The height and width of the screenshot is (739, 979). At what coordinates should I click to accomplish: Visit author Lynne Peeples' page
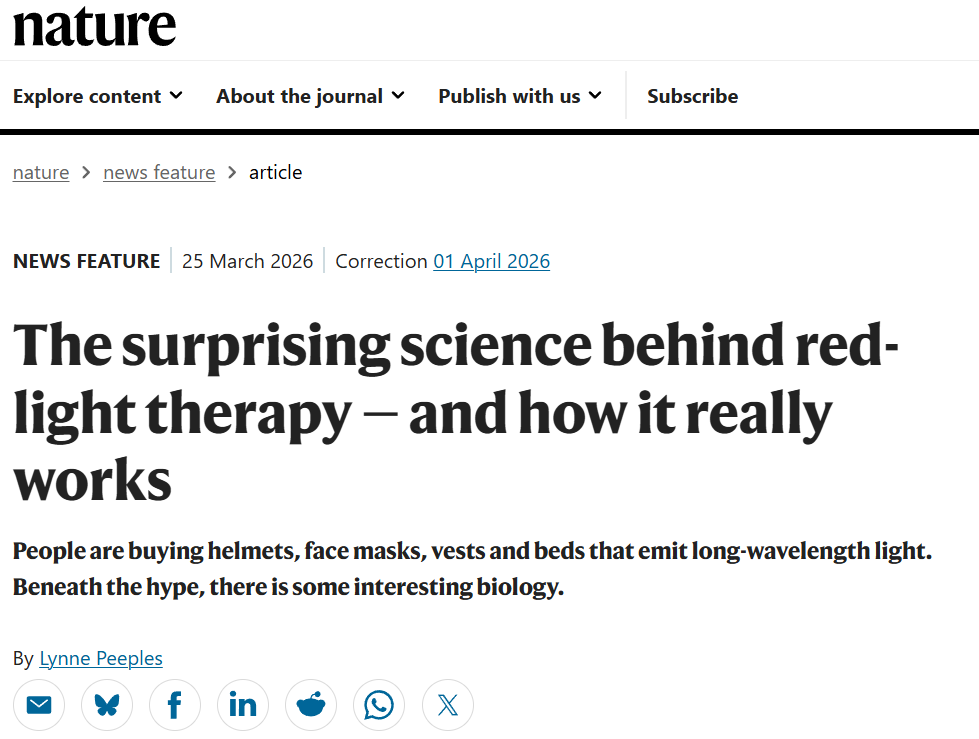(x=101, y=658)
